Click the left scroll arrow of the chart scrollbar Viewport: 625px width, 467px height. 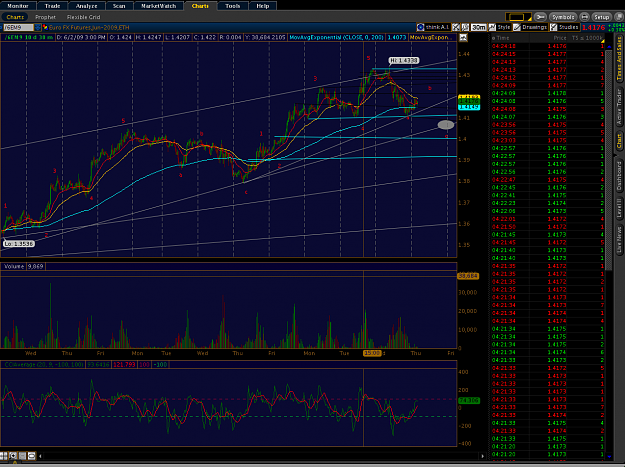click(40, 456)
